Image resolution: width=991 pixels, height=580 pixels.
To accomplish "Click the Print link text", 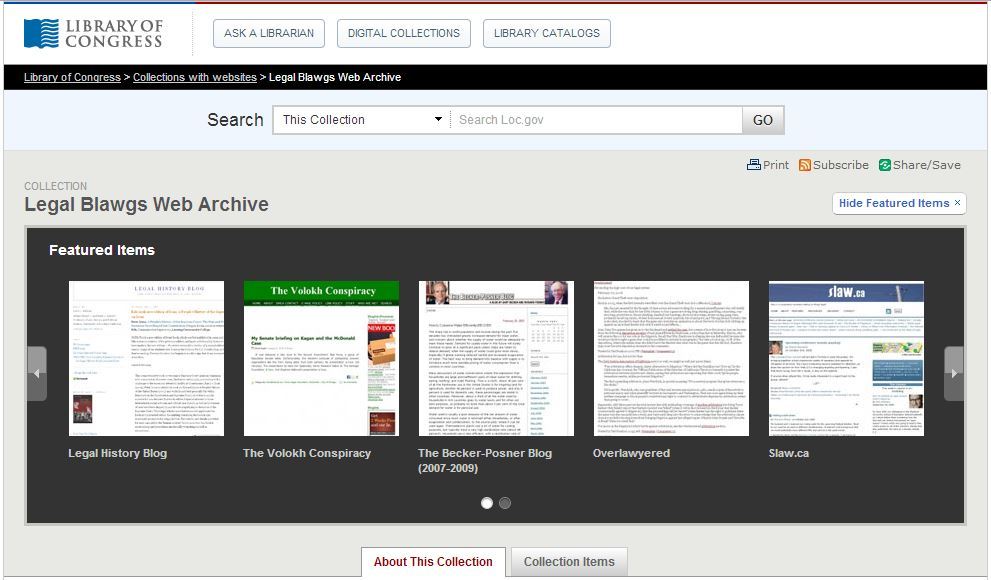I will click(x=775, y=165).
